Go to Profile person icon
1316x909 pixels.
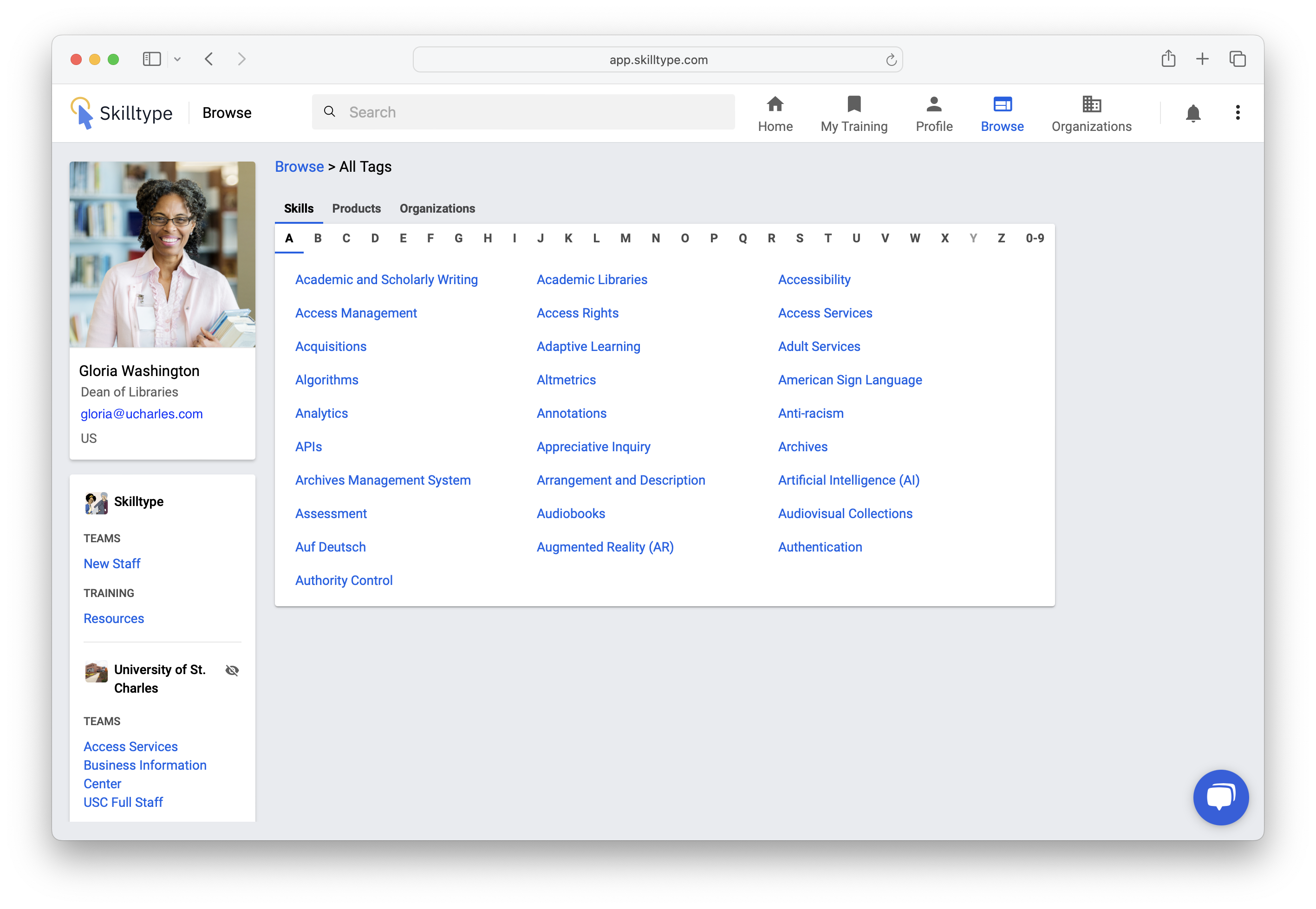point(934,104)
